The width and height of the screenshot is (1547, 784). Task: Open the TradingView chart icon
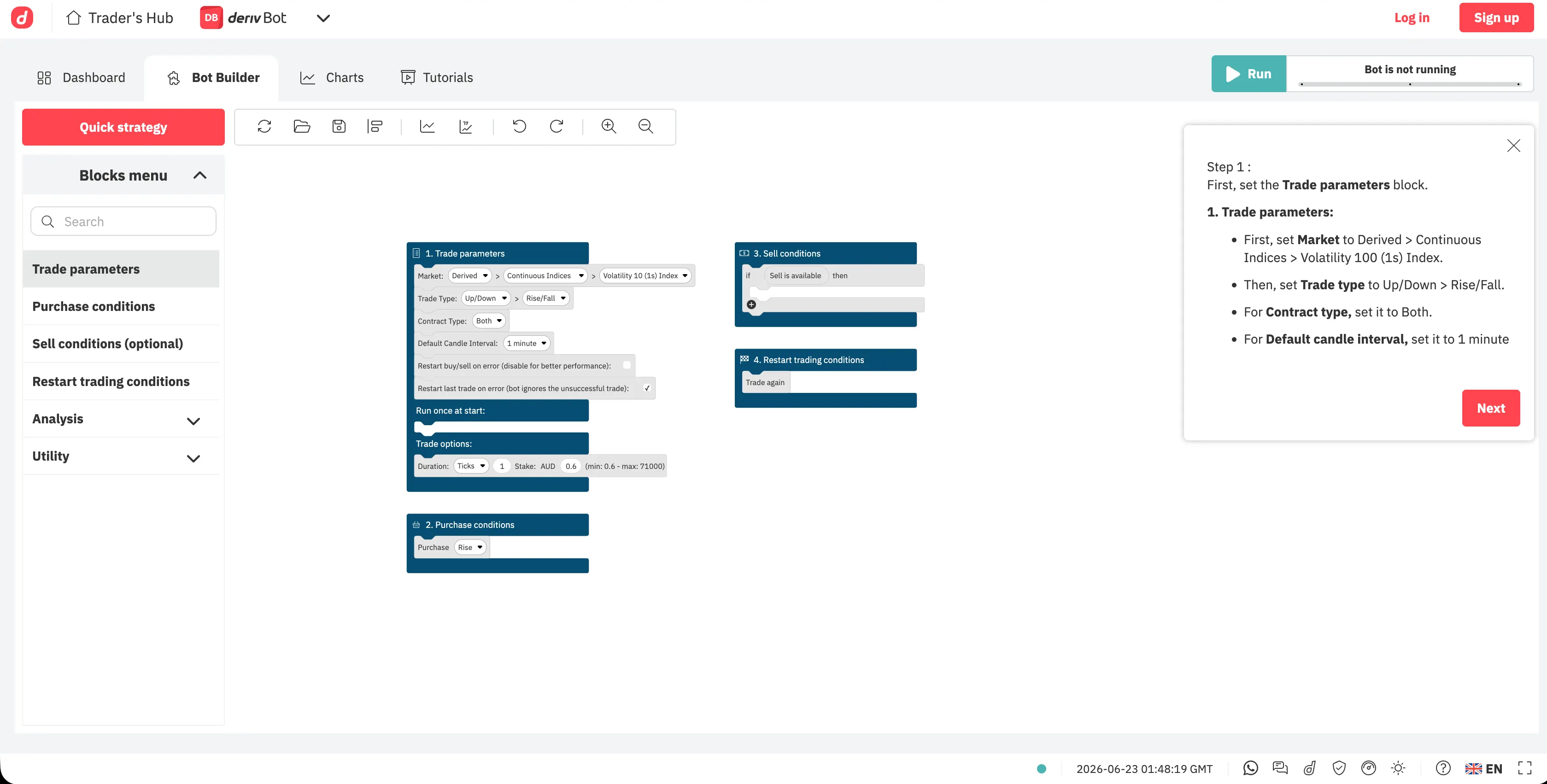point(465,126)
